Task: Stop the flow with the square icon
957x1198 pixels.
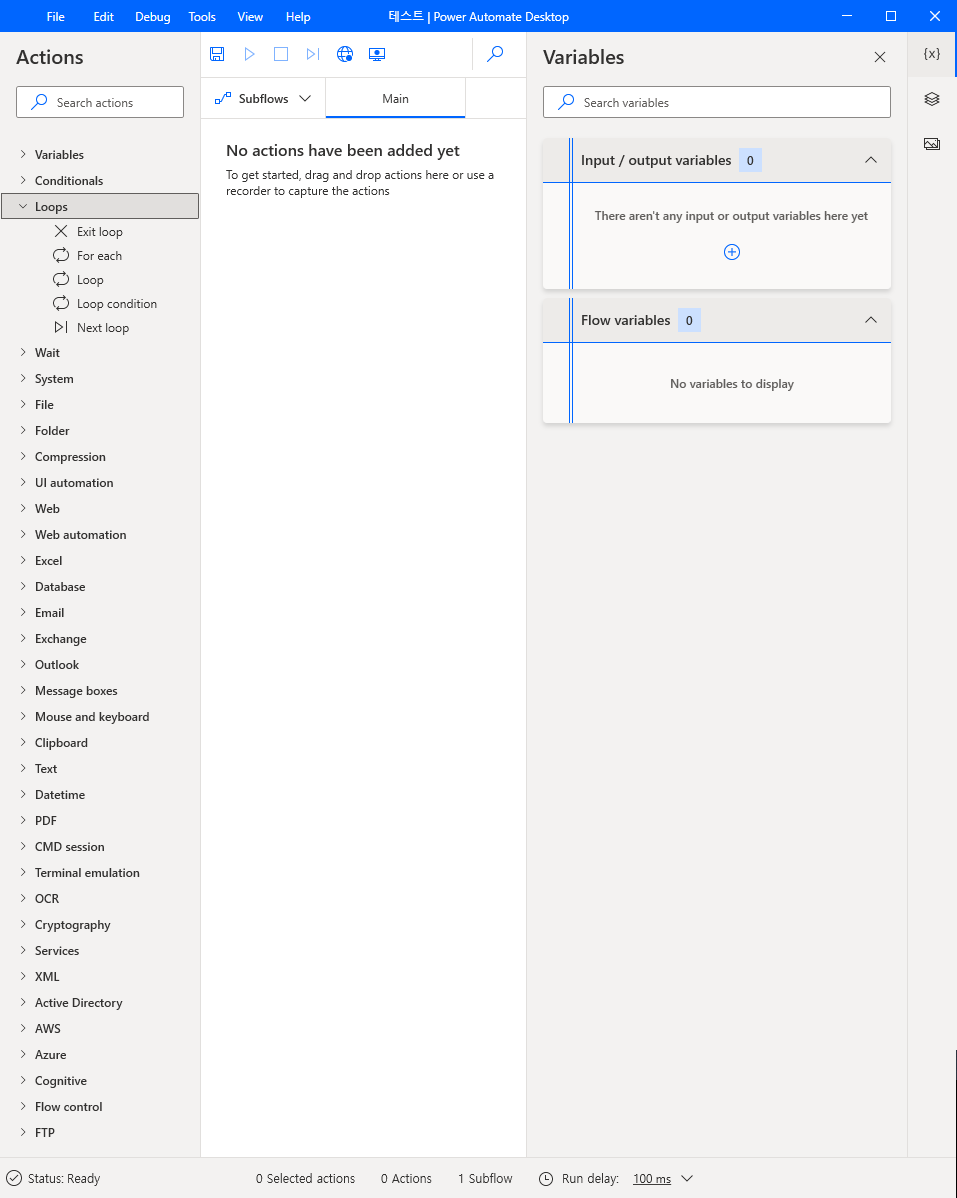Action: [281, 54]
